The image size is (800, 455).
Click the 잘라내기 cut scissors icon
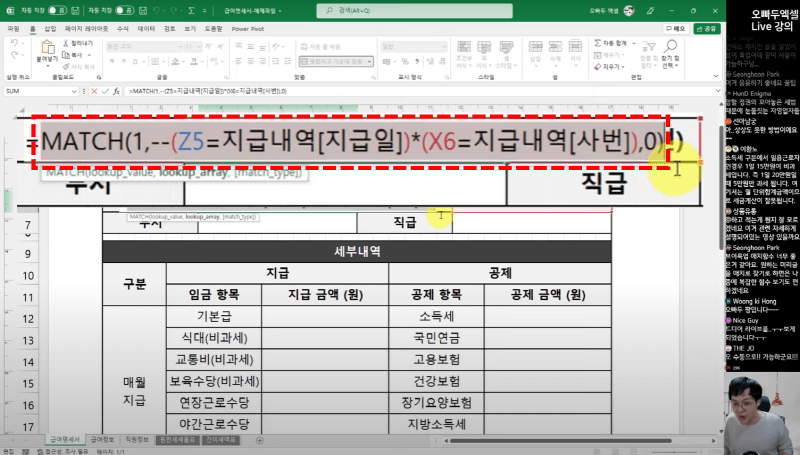tap(66, 43)
